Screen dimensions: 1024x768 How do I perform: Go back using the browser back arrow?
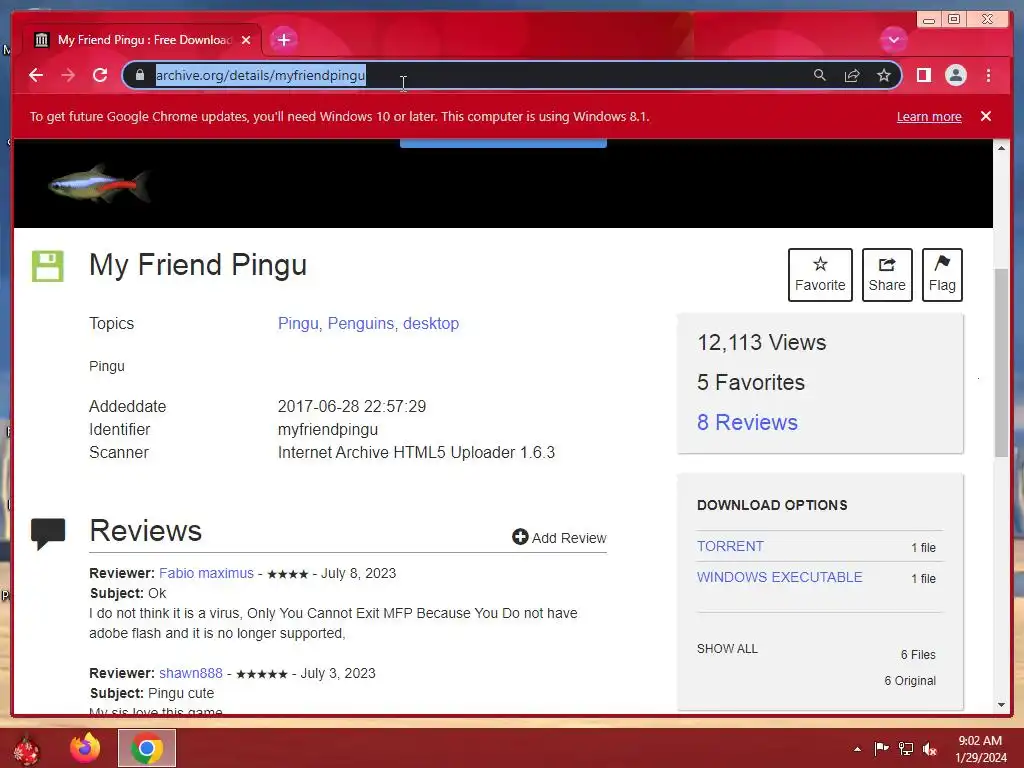coord(36,75)
